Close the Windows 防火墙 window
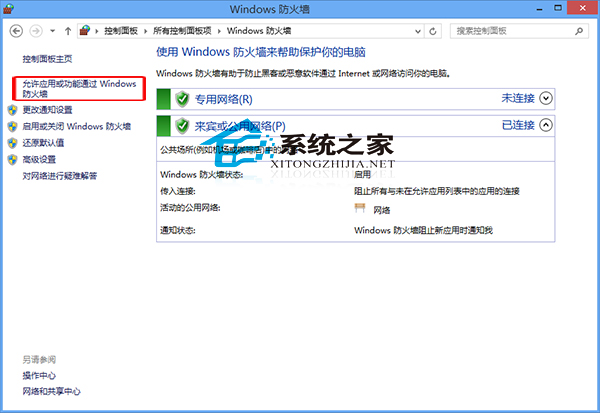This screenshot has height=413, width=600. pyautogui.click(x=583, y=8)
